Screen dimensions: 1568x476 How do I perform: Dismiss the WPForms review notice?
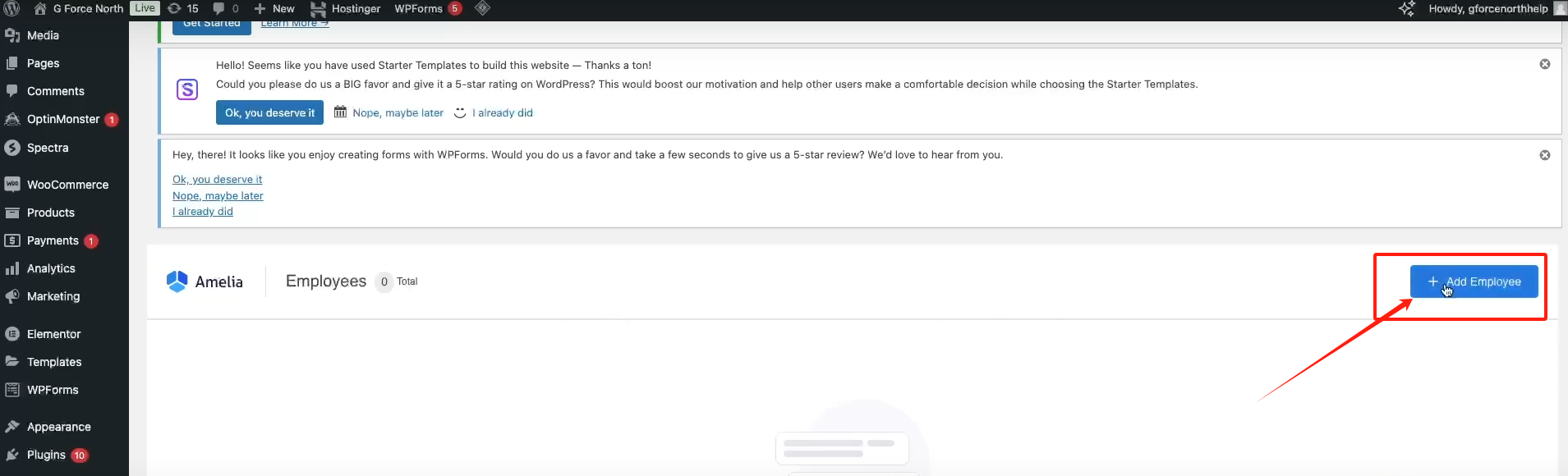[1544, 155]
